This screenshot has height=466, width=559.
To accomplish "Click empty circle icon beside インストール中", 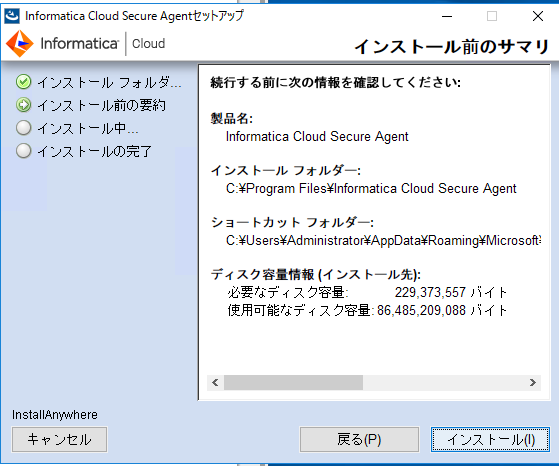I will [24, 128].
